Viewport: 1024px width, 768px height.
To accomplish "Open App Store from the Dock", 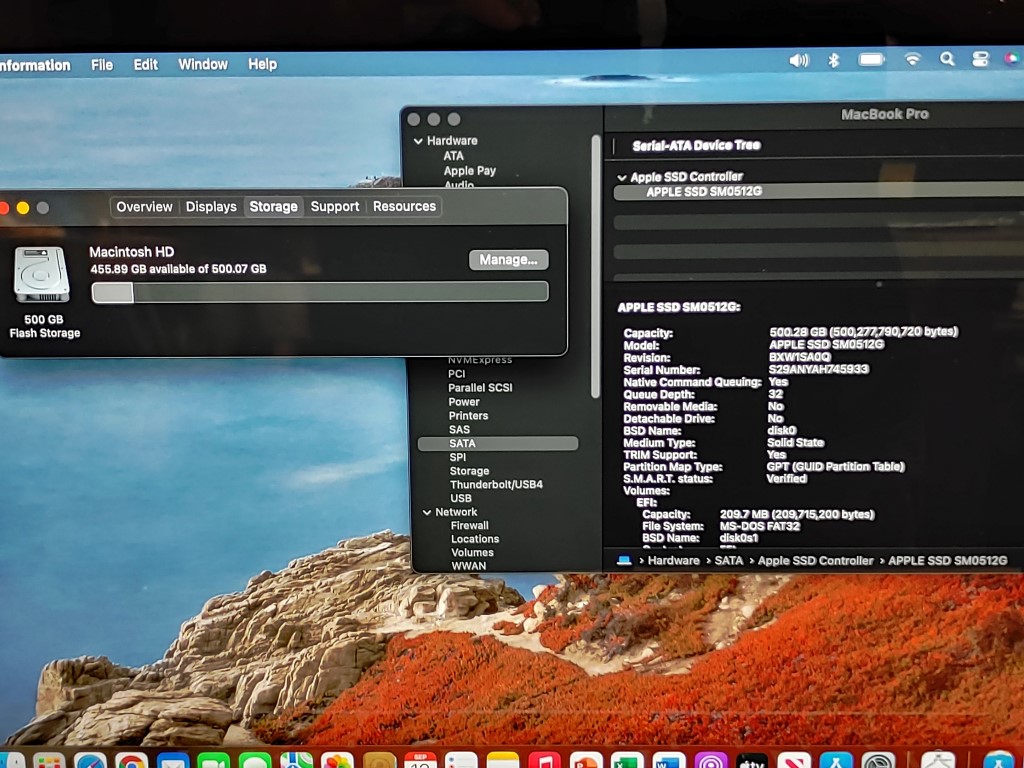I will [x=836, y=761].
